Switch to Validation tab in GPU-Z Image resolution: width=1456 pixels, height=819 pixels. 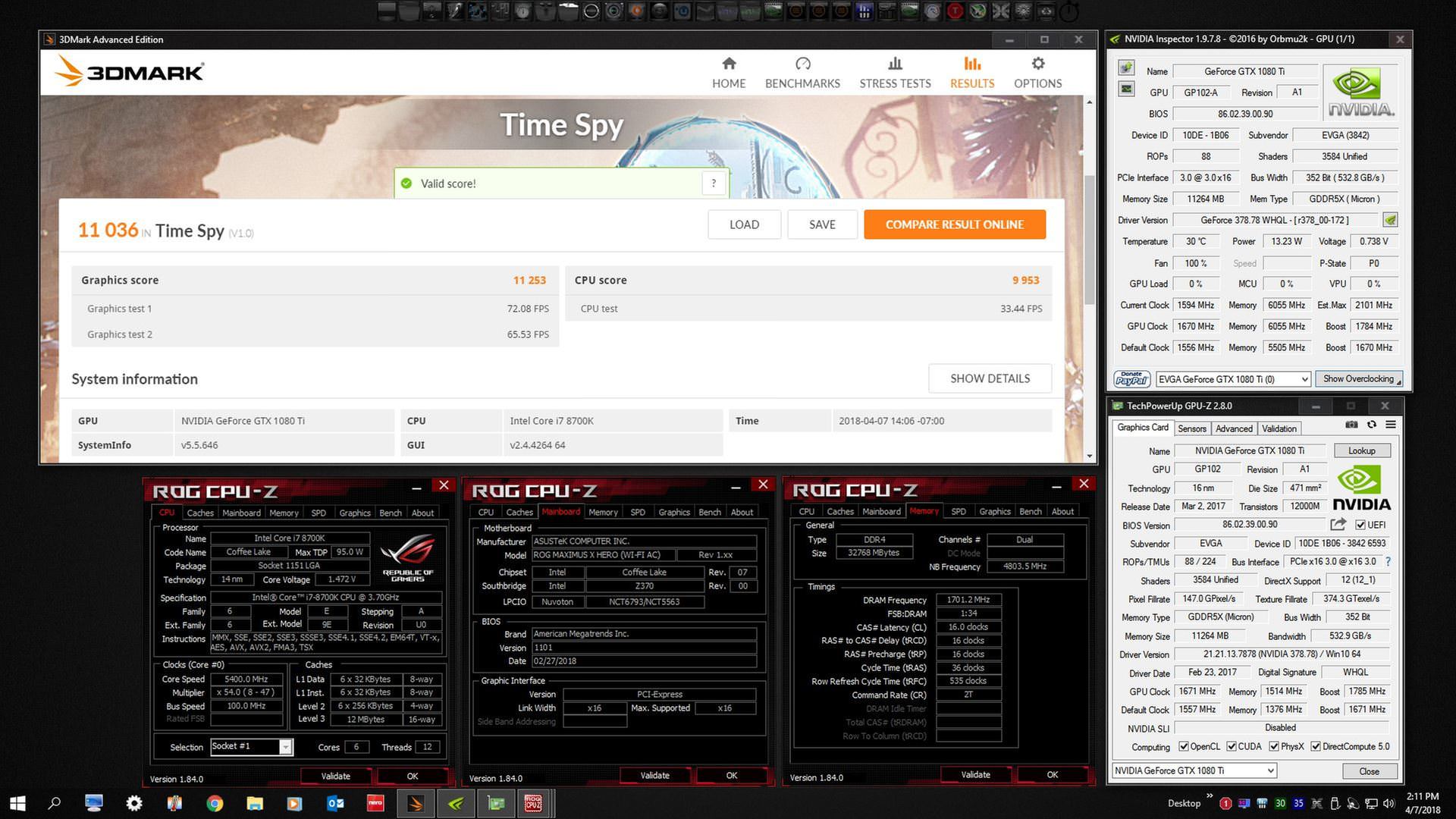(x=1279, y=428)
